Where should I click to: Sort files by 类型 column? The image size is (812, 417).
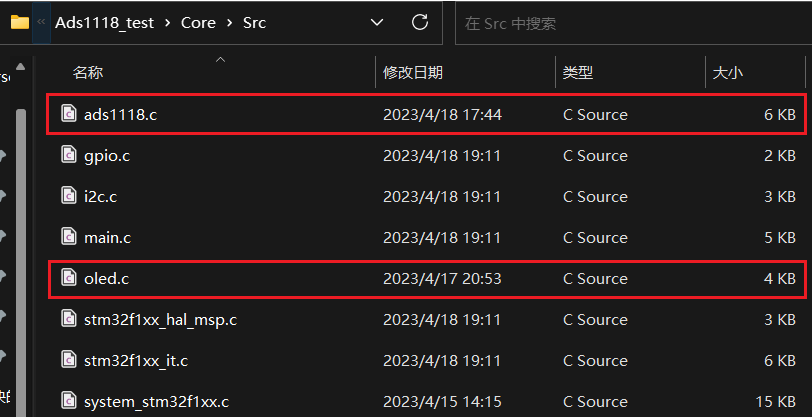point(577,73)
